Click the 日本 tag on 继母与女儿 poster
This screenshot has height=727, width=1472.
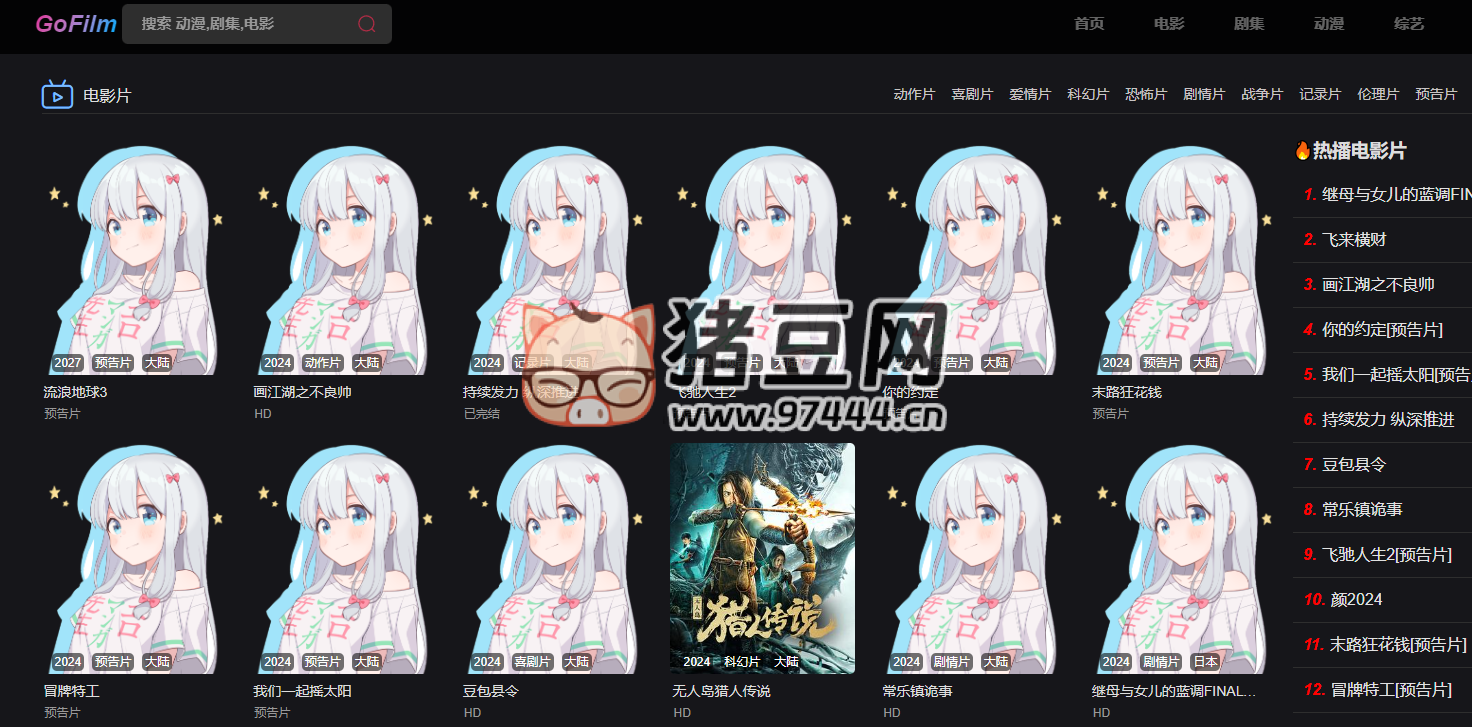(x=1206, y=662)
